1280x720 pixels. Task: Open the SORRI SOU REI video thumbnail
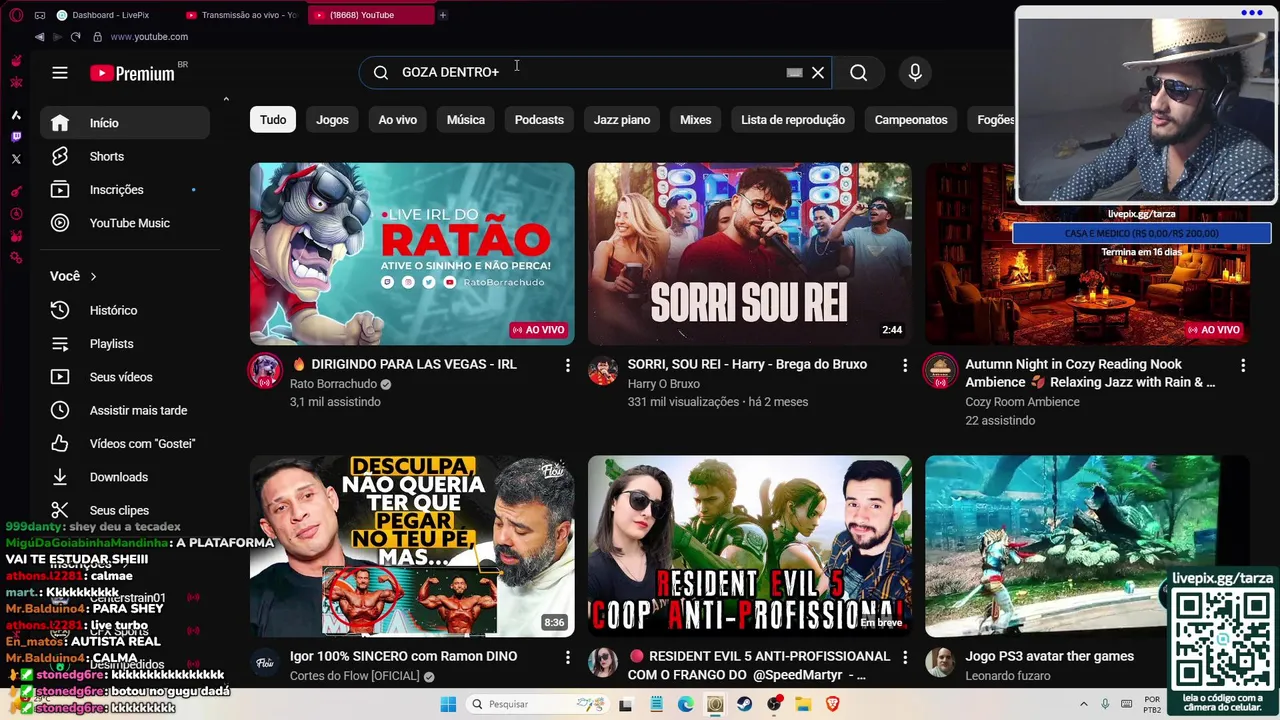pyautogui.click(x=749, y=254)
